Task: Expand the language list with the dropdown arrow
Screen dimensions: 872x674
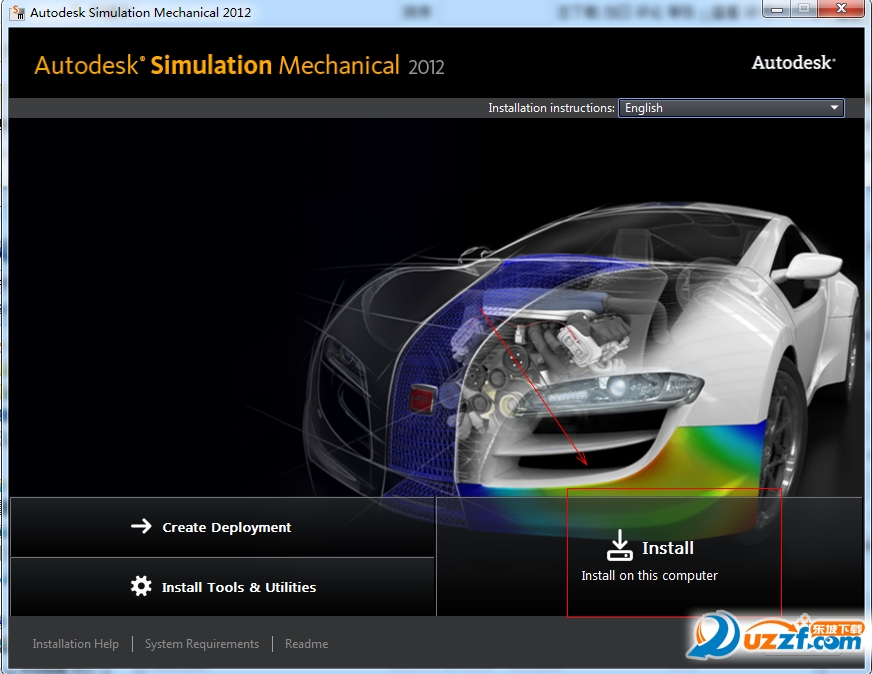Action: point(834,108)
